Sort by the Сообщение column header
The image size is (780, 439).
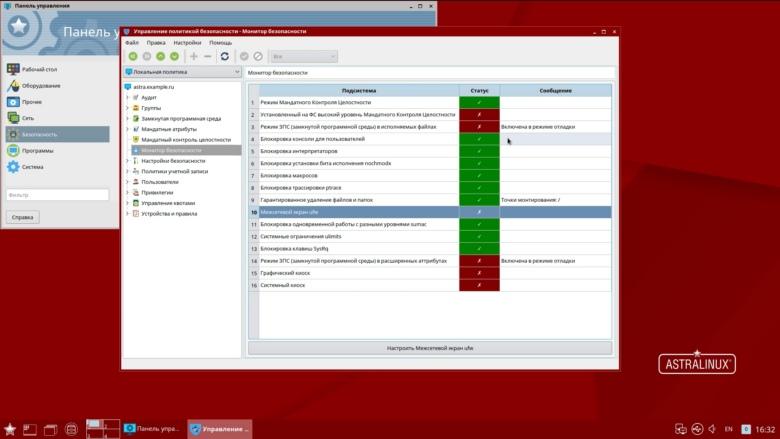(x=556, y=90)
